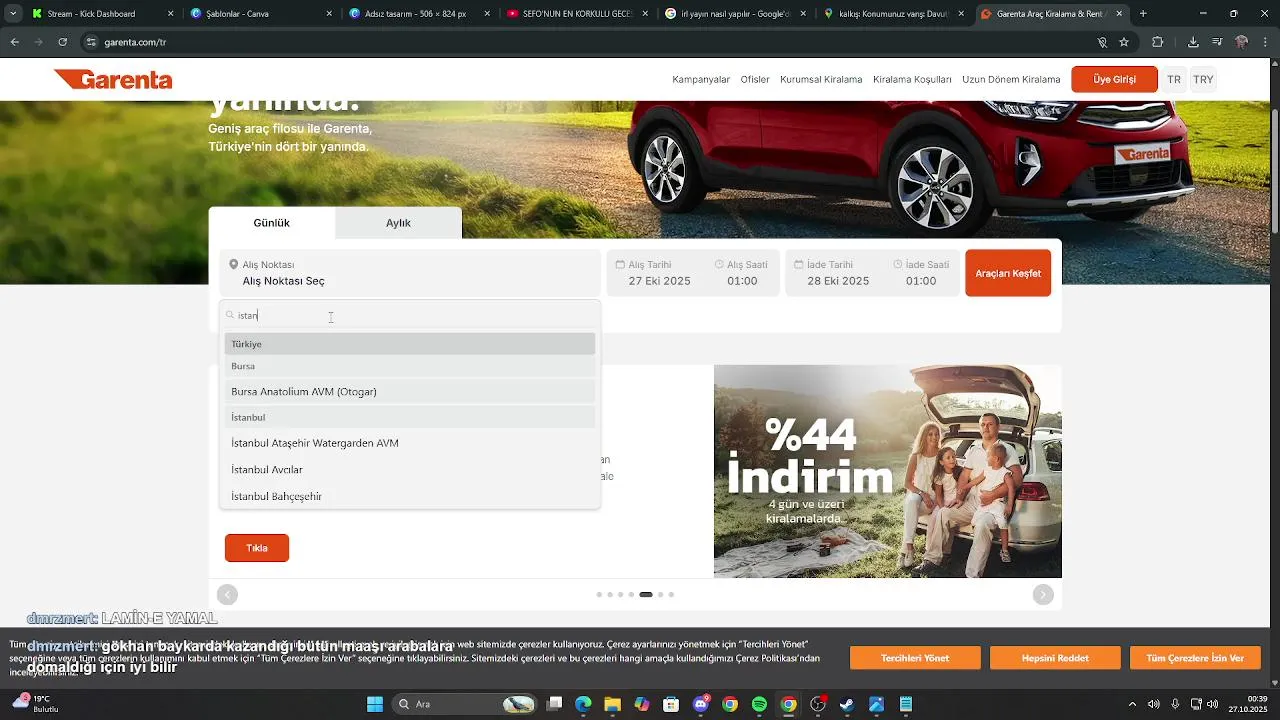Viewport: 1280px width, 720px height.
Task: Open a new browser tab
Action: pos(1143,14)
